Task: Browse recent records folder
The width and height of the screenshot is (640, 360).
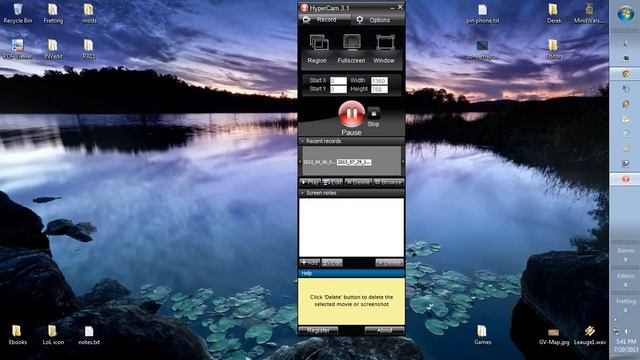Action: click(388, 182)
